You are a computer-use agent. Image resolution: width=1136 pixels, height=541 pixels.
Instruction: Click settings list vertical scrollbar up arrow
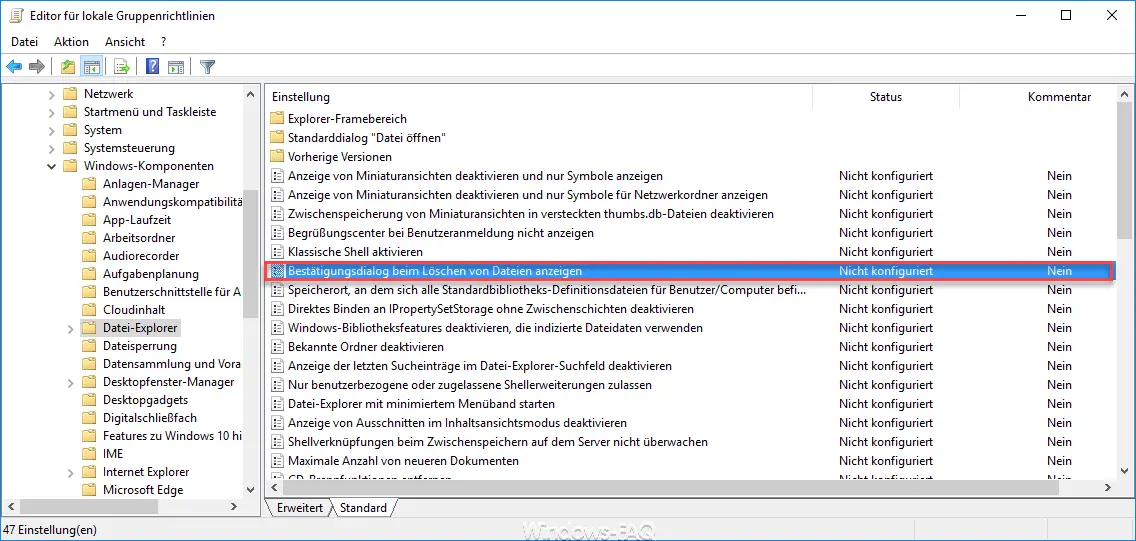click(1124, 94)
